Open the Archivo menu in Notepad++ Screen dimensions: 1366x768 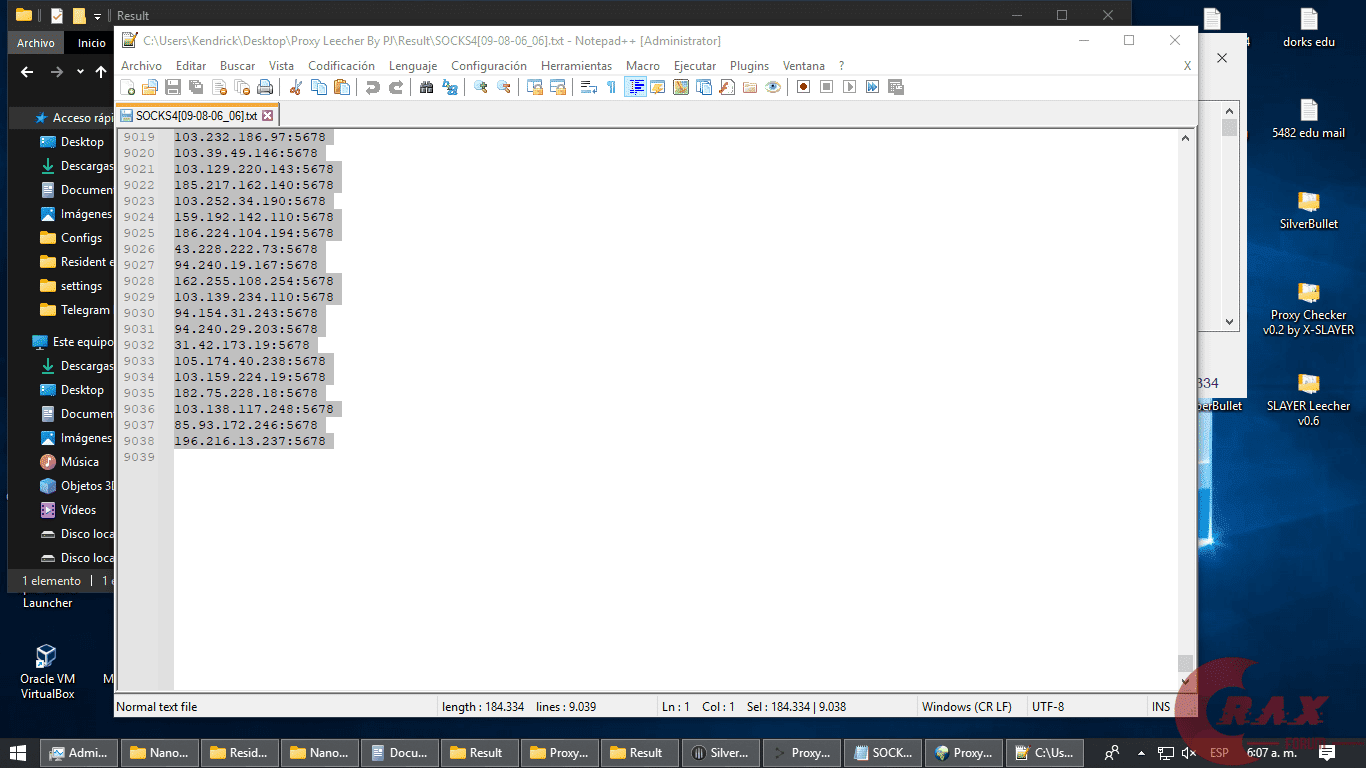point(141,66)
